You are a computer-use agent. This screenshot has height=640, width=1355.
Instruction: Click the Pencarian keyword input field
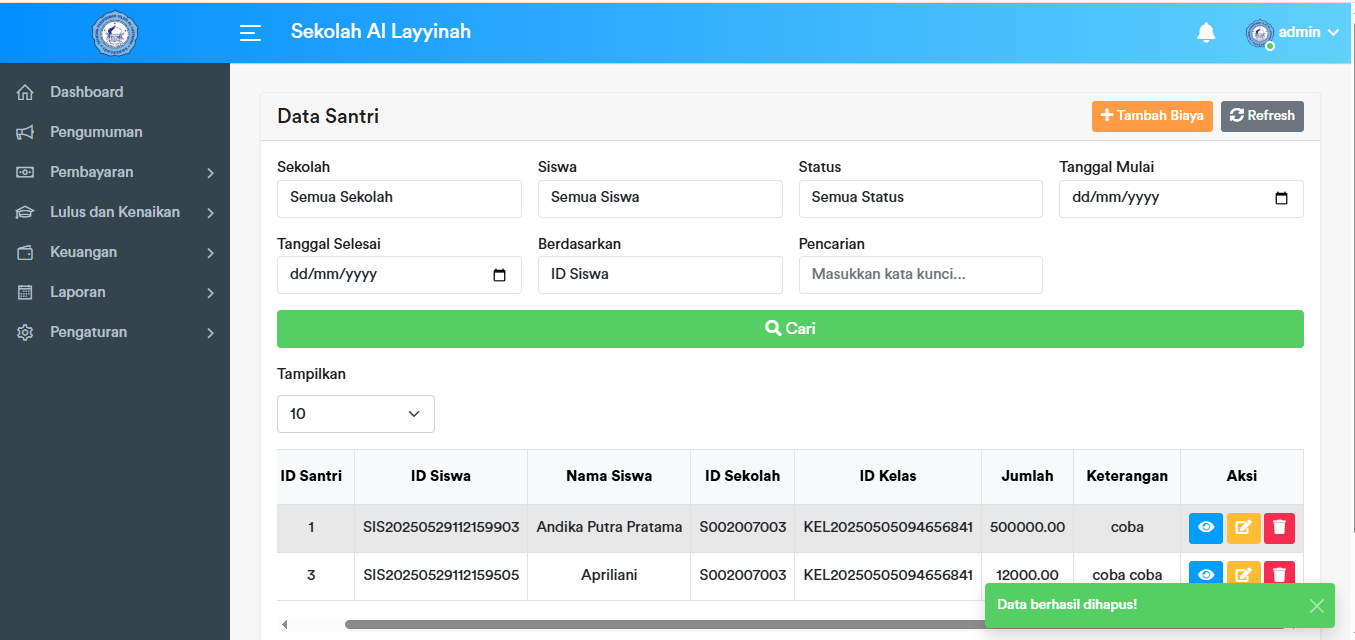(920, 275)
